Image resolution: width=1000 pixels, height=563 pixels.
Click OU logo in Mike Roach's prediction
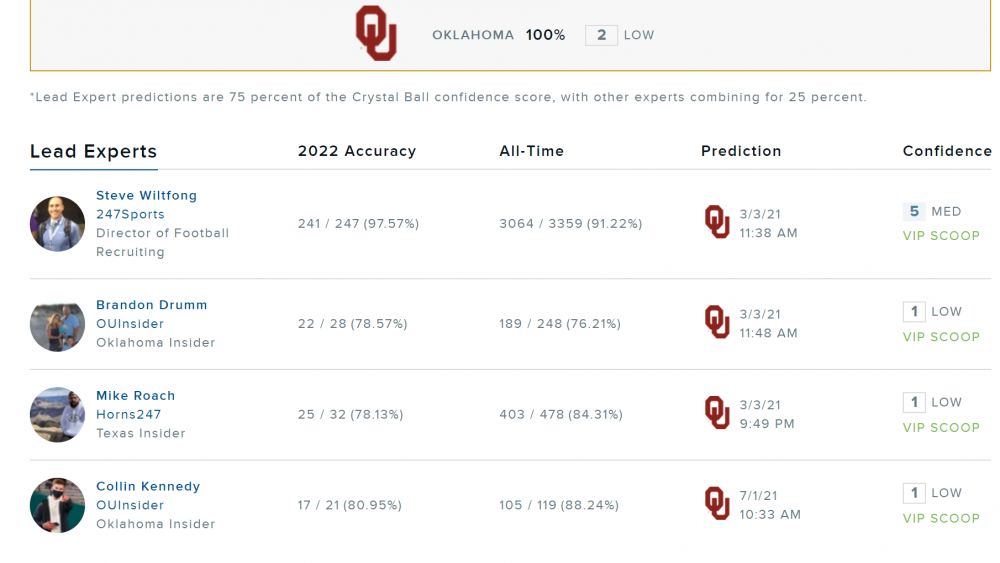pyautogui.click(x=717, y=413)
